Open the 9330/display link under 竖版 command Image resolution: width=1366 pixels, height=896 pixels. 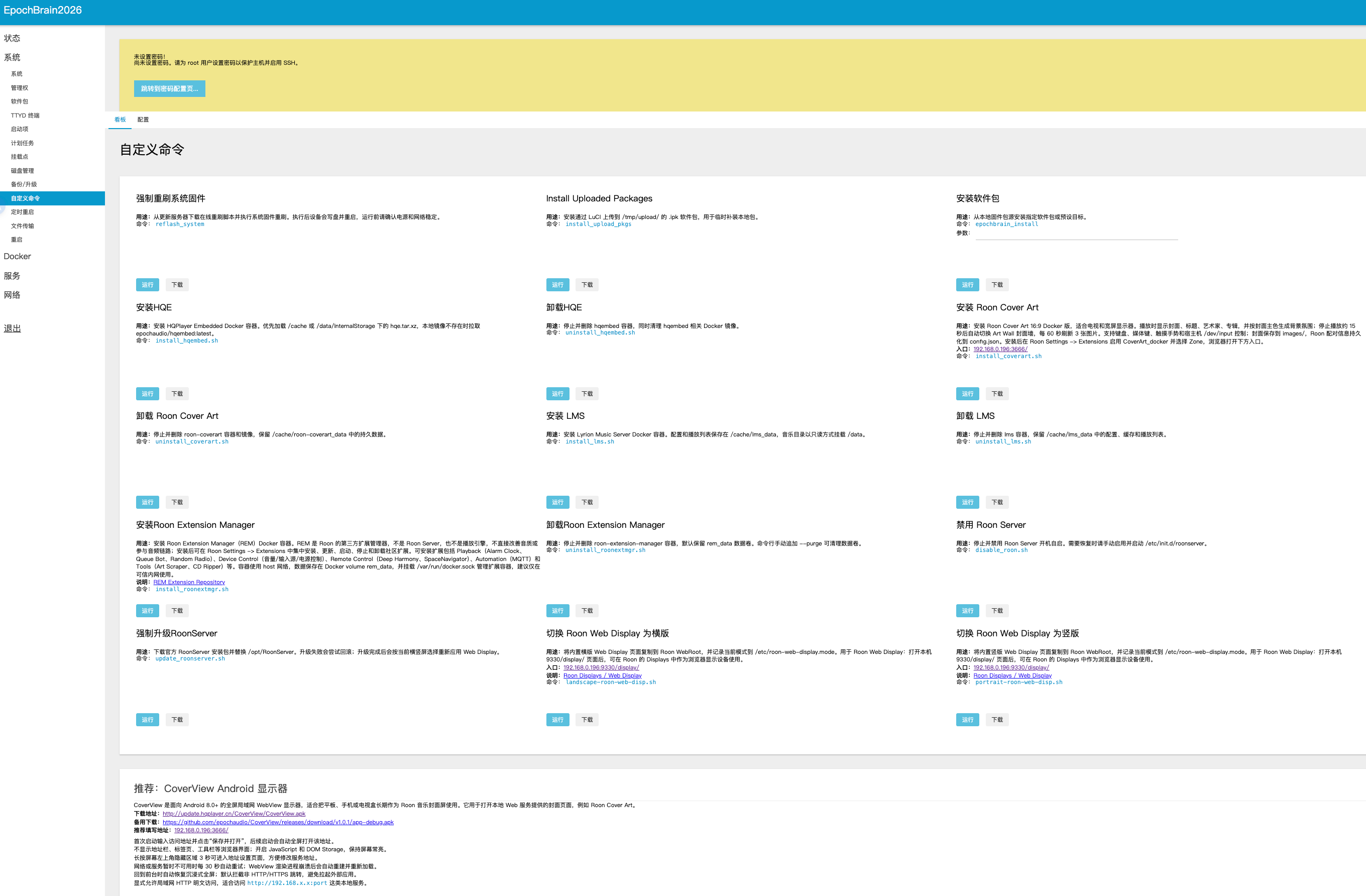pyautogui.click(x=1011, y=667)
